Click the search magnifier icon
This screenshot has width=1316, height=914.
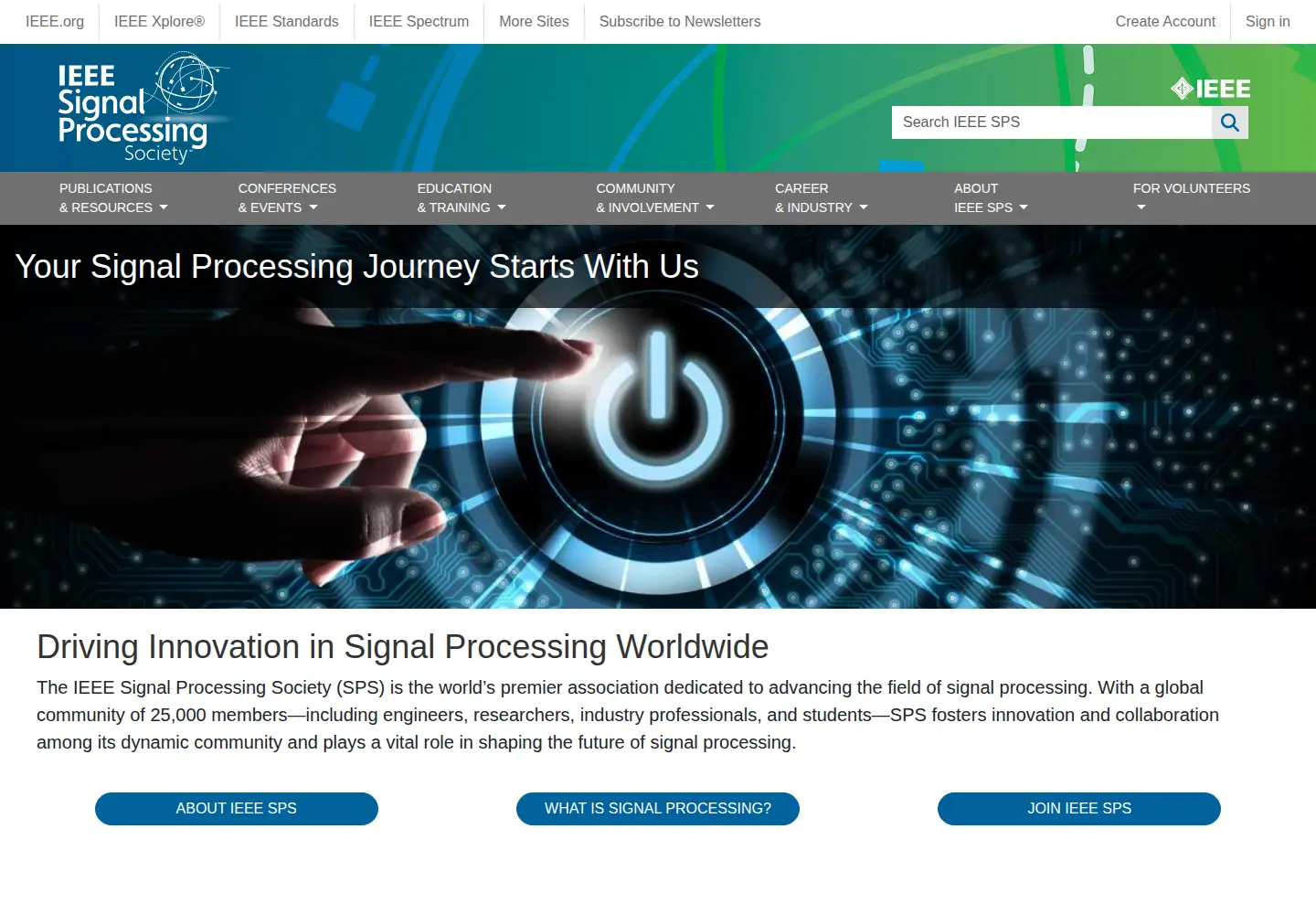tap(1230, 122)
